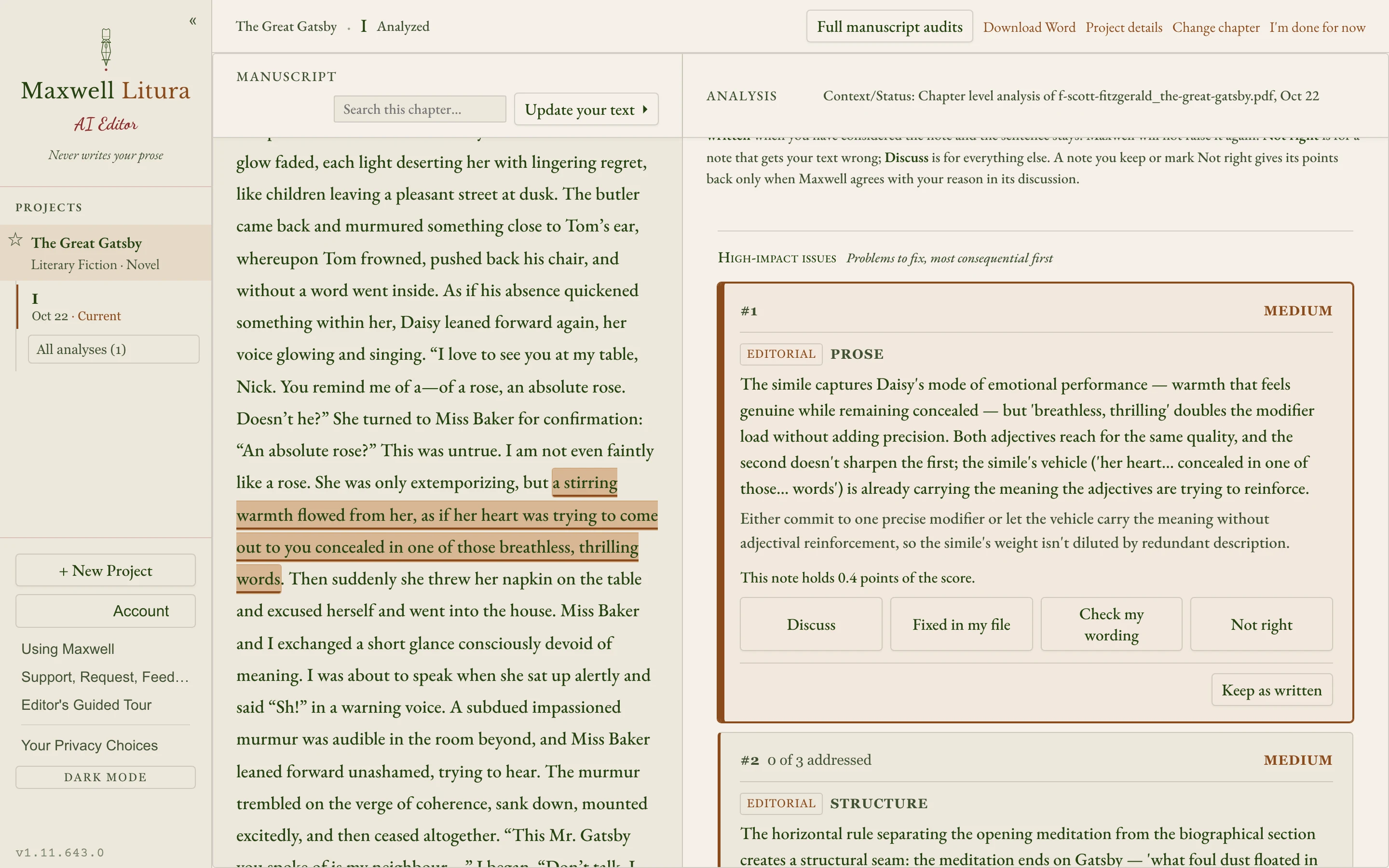This screenshot has height=868, width=1389.
Task: Click the fountain pen logo icon
Action: coord(106,49)
